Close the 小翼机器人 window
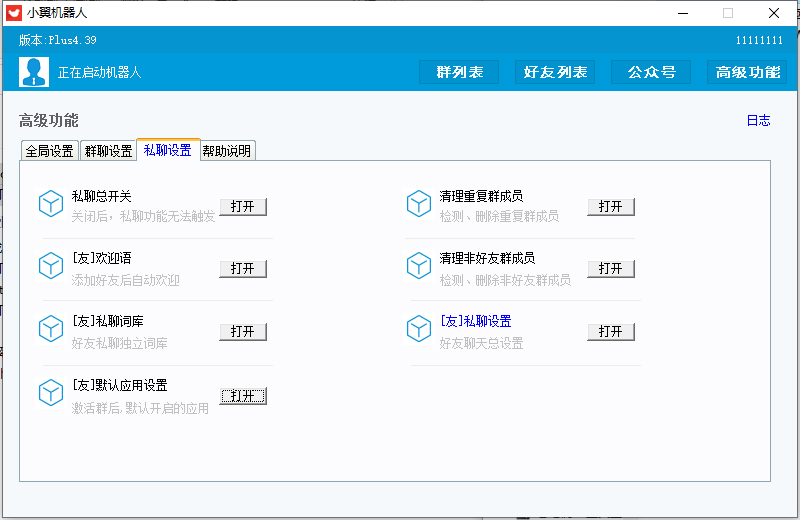Screen dimensions: 800x520 pyautogui.click(x=773, y=13)
